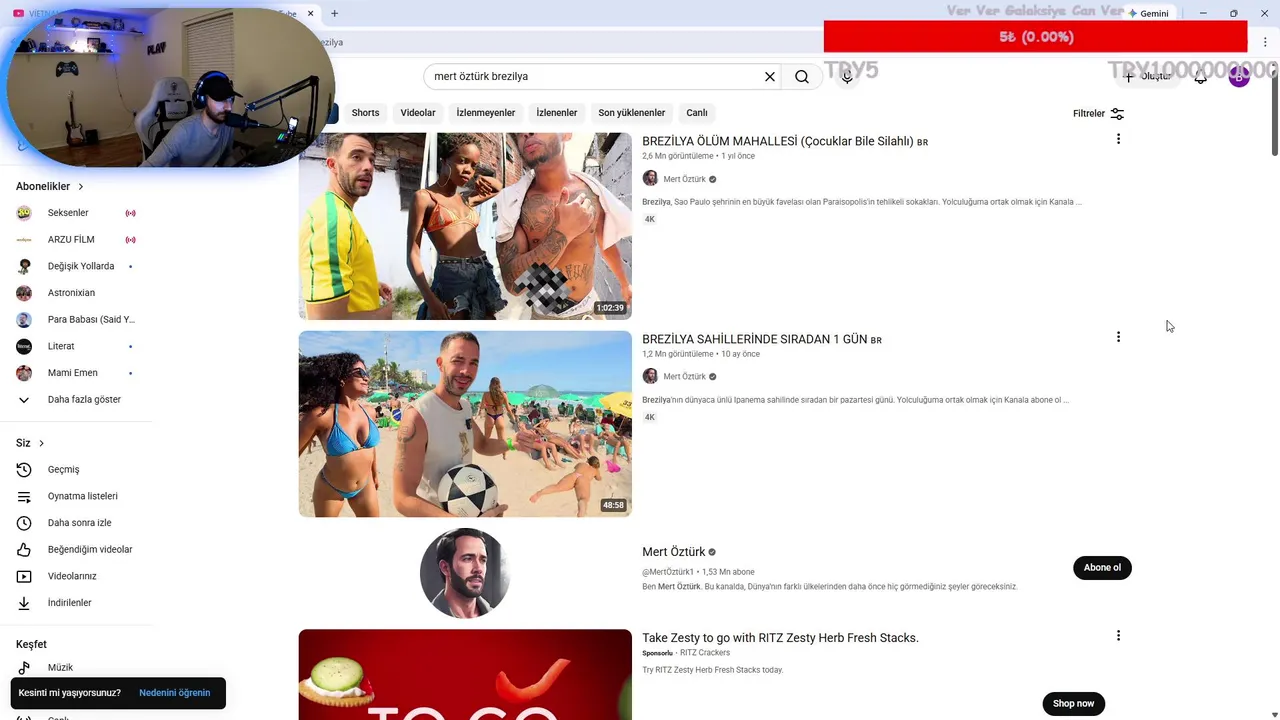Screen dimensions: 1280x720
Task: Click the ÖLÜM MAHALLESİ video thumbnail
Action: [x=465, y=226]
